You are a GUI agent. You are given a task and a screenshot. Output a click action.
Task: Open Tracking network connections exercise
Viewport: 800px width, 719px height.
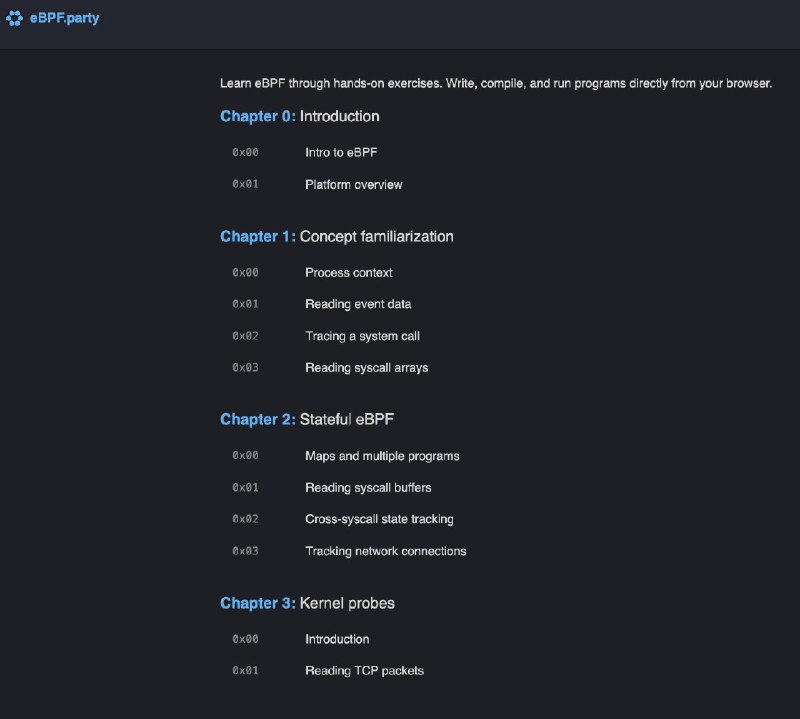coord(385,551)
